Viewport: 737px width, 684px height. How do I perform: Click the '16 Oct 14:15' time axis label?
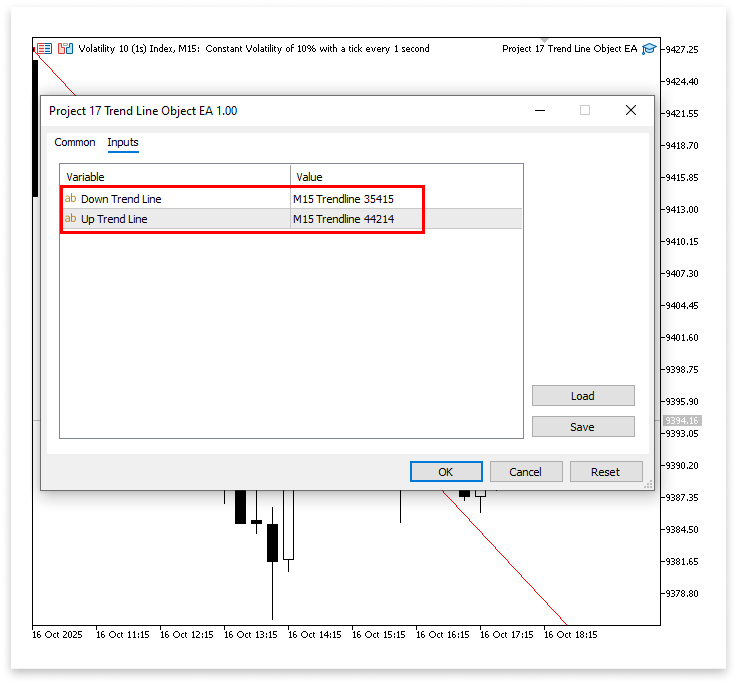pos(314,635)
